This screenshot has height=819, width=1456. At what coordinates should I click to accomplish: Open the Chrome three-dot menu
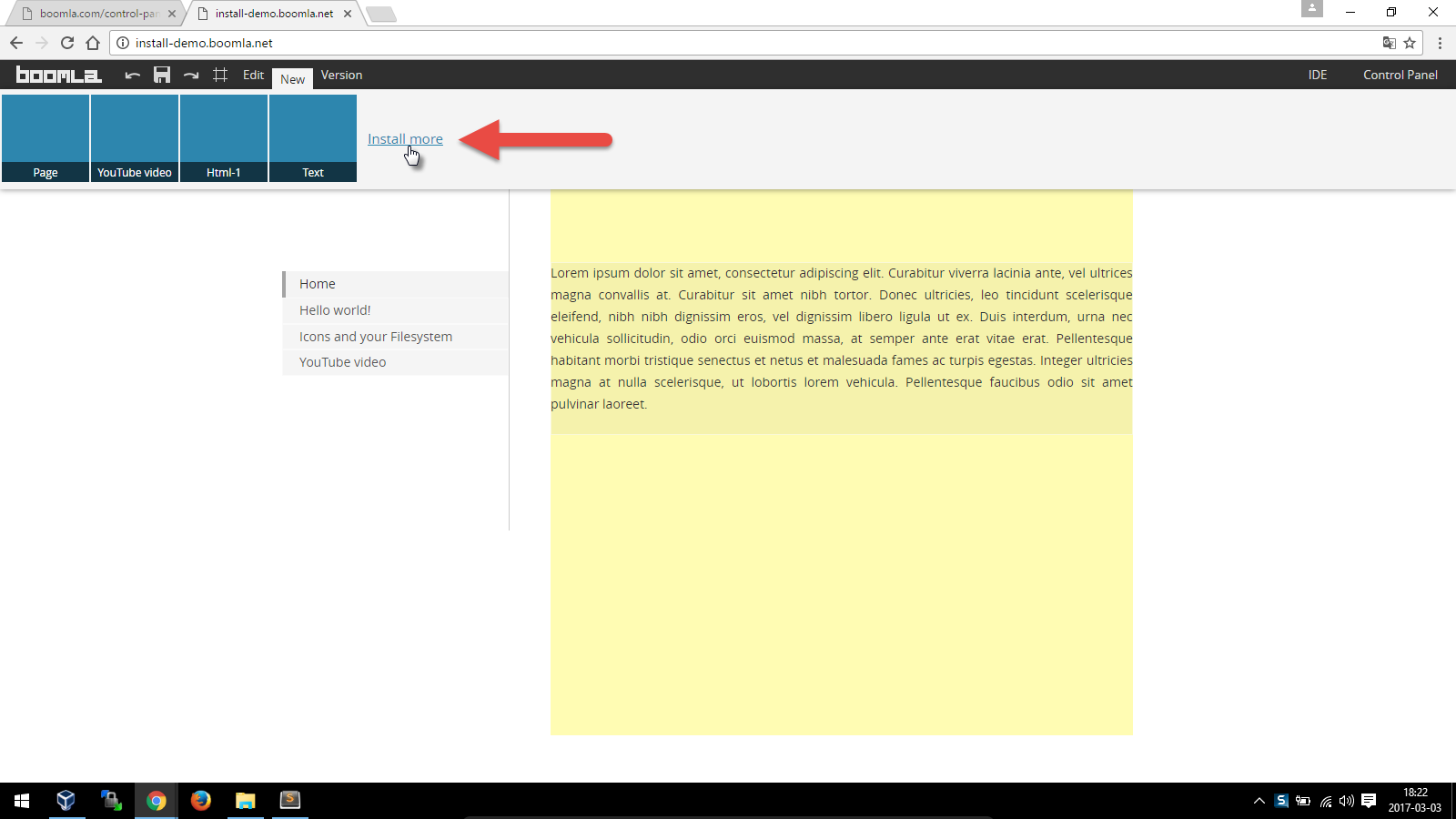point(1440,43)
